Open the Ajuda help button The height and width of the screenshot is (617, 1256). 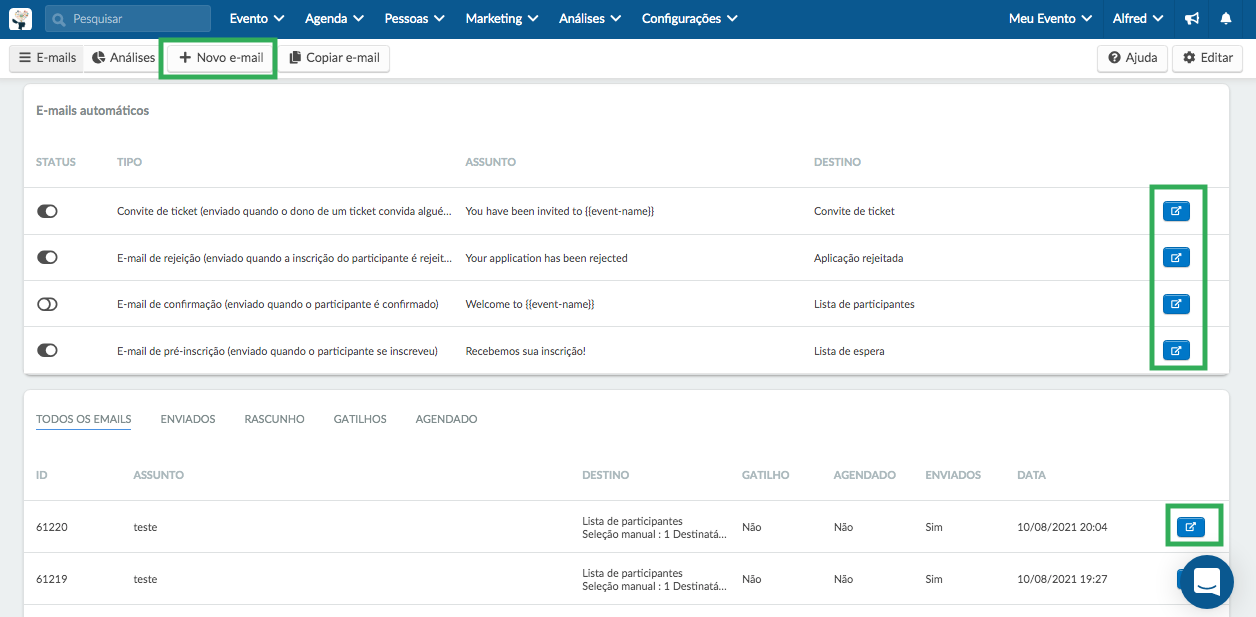click(1132, 58)
